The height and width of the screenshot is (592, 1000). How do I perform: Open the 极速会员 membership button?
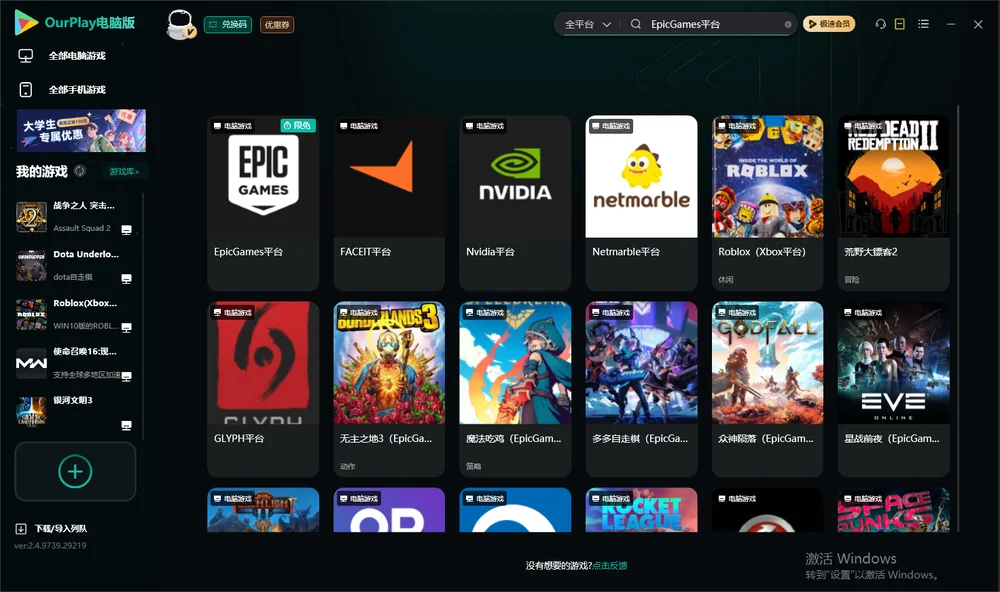click(x=829, y=24)
